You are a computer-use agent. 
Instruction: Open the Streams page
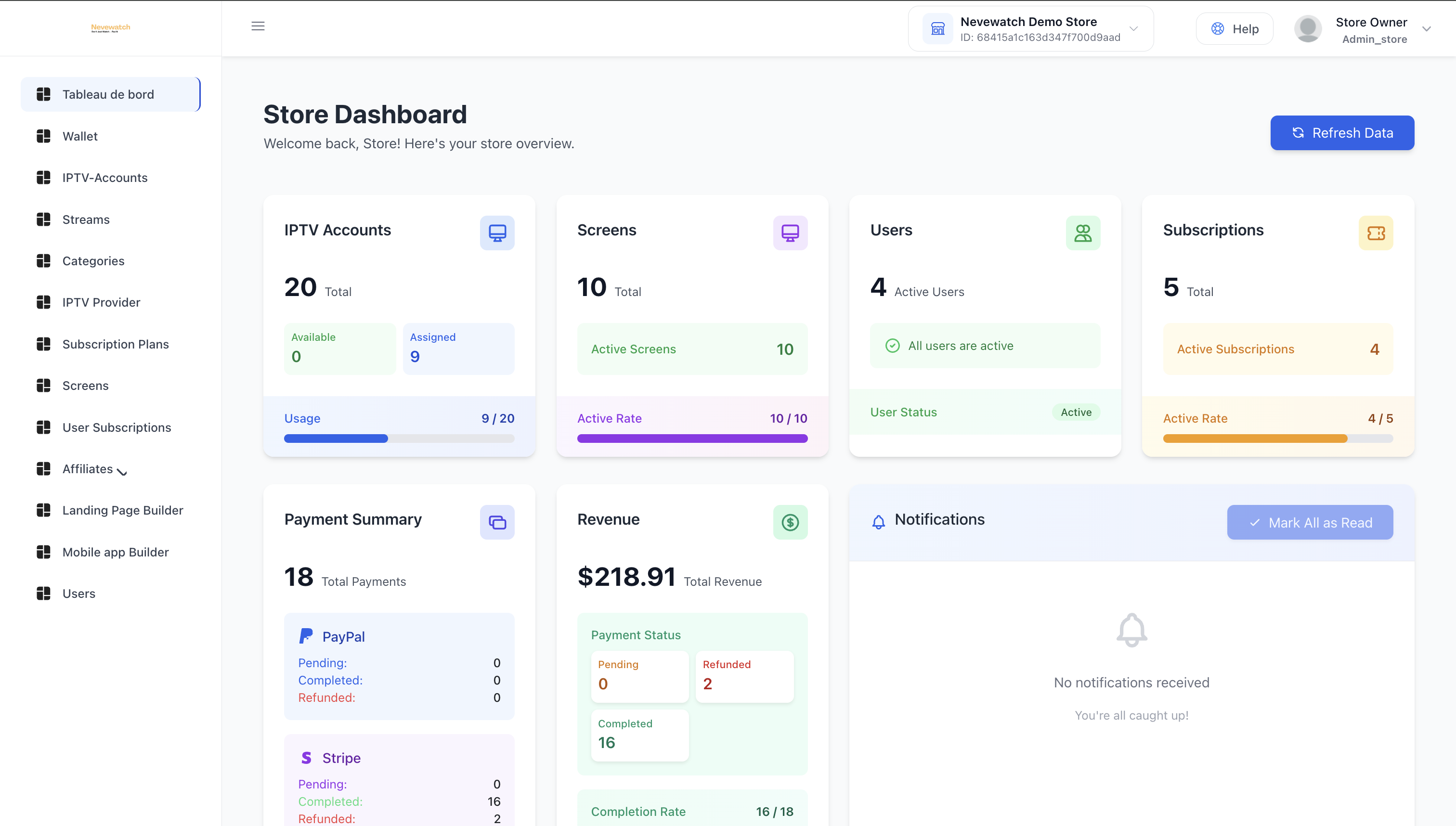(86, 219)
